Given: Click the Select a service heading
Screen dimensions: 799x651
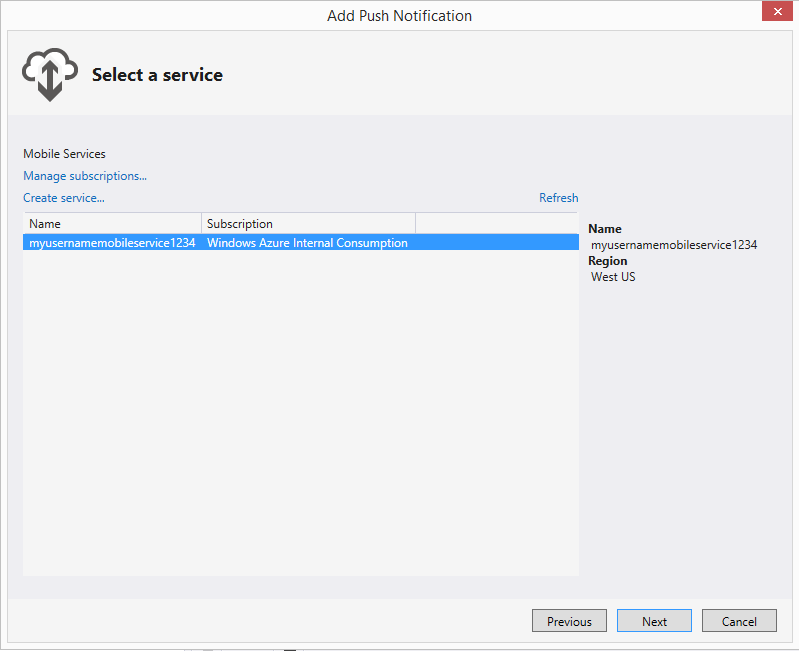Looking at the screenshot, I should pyautogui.click(x=157, y=75).
